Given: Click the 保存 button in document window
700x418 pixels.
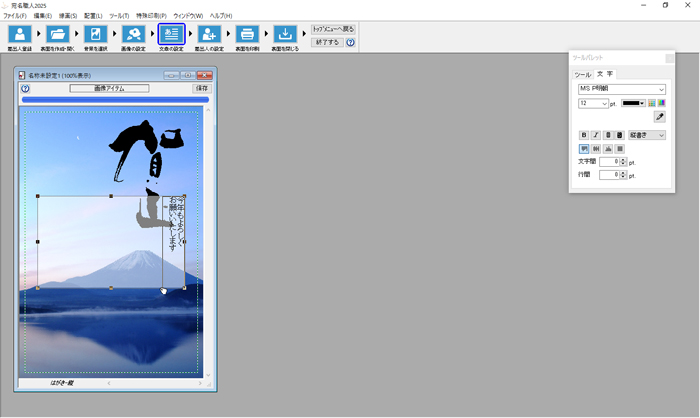Looking at the screenshot, I should 202,88.
